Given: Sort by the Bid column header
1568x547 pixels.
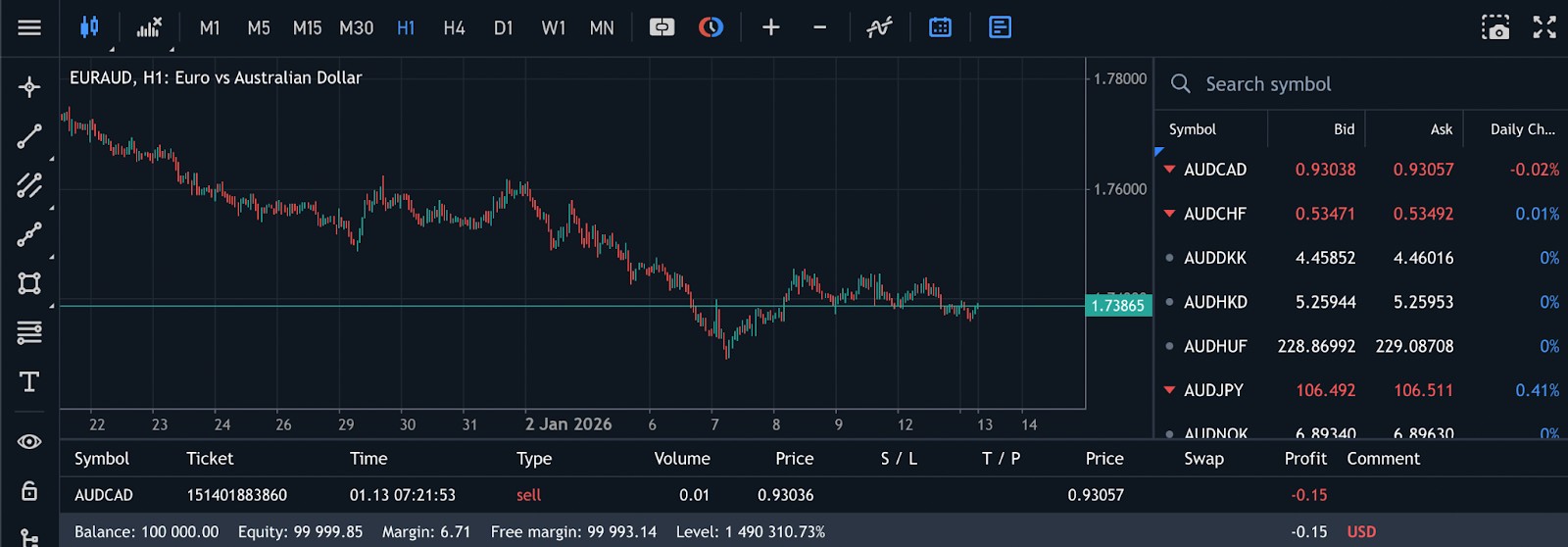Looking at the screenshot, I should pyautogui.click(x=1344, y=129).
